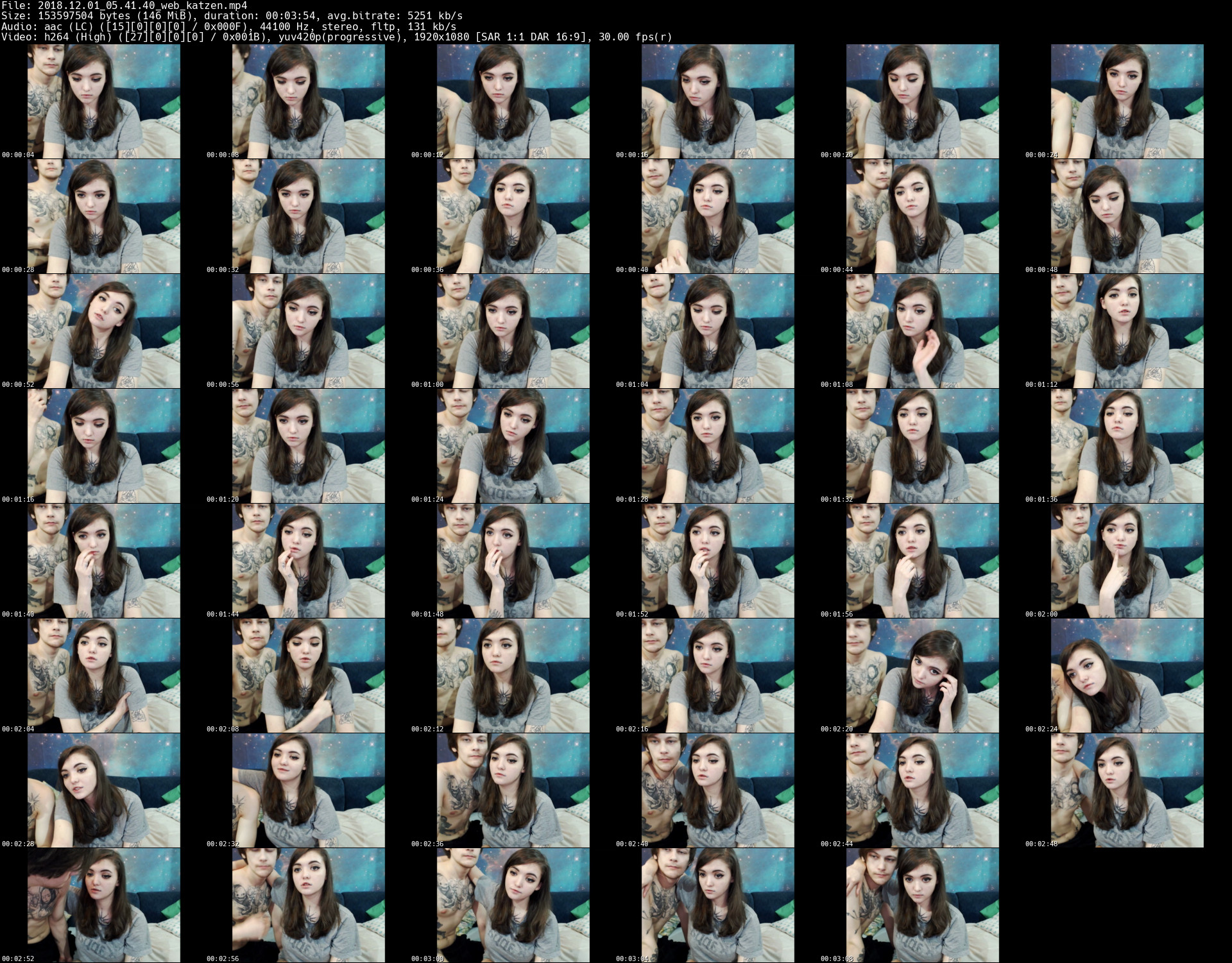The width and height of the screenshot is (1232, 963).
Task: Click the Video line showing h264 (High) info
Action: (337, 37)
